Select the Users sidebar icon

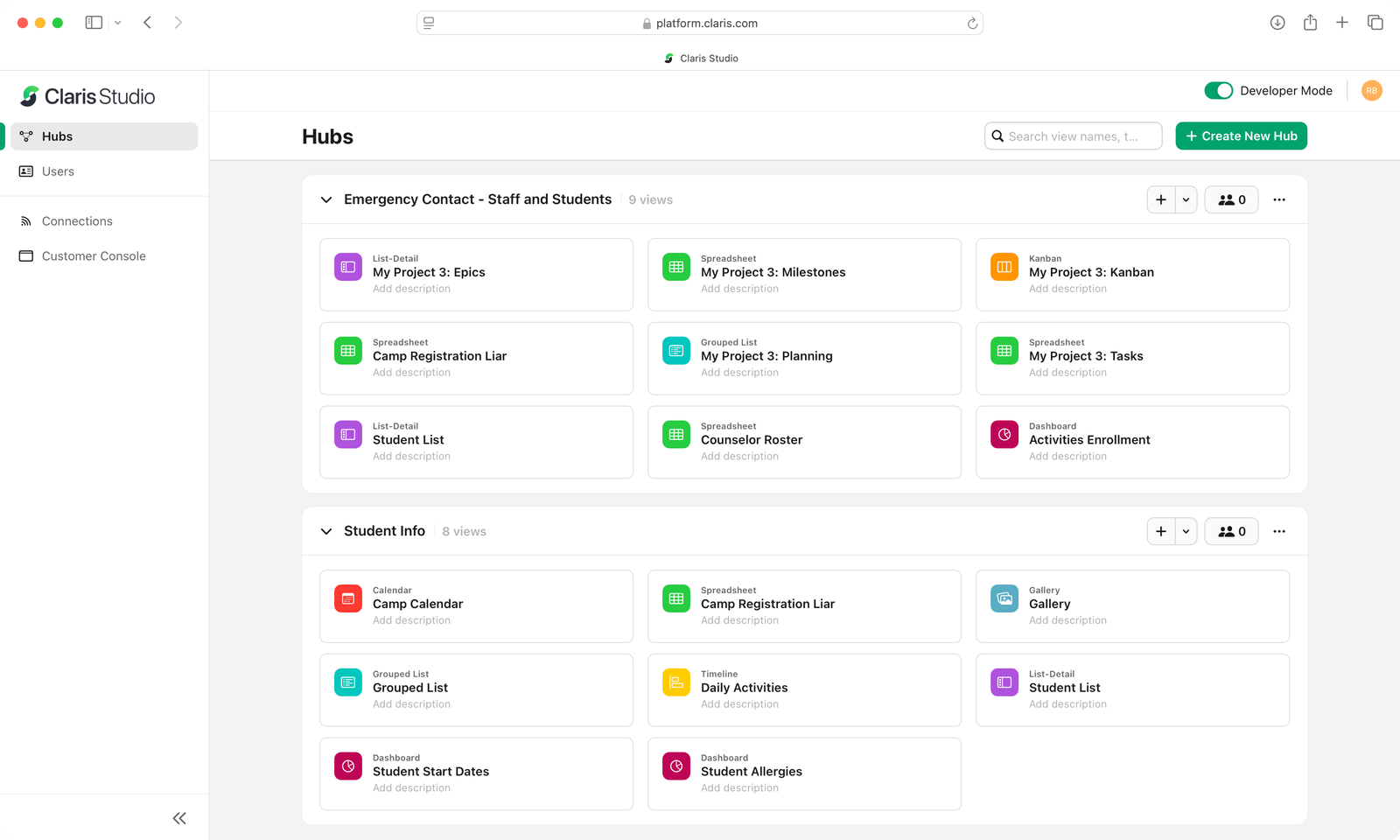pos(27,171)
